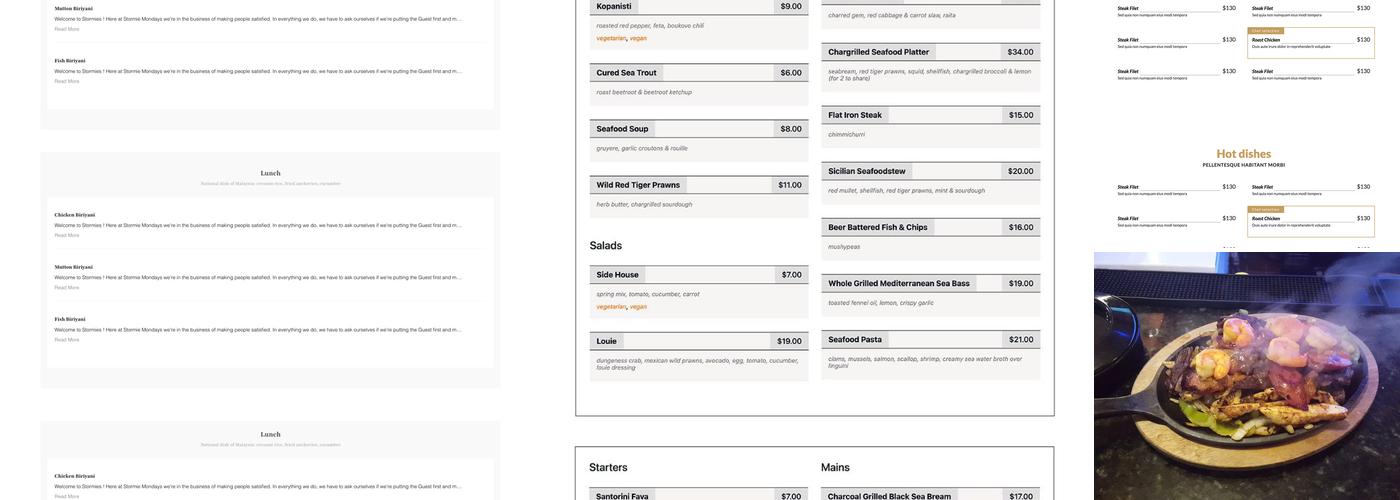Click the vegan tag under Side House
Image resolution: width=1400 pixels, height=500 pixels.
click(638, 307)
